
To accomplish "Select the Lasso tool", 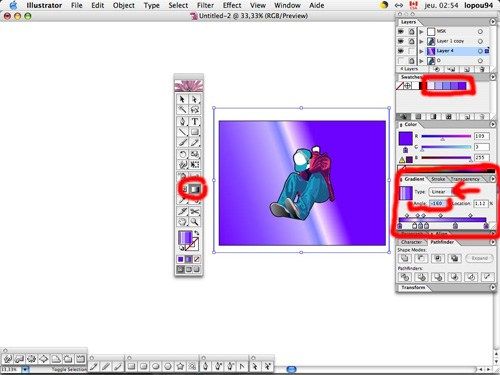I will click(x=195, y=110).
